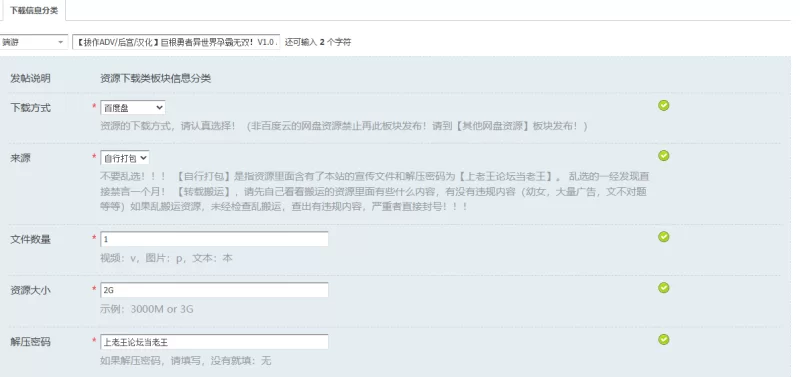Click the 资源的下载方式，请认真选择 hint text
The image size is (800, 377).
344,126
